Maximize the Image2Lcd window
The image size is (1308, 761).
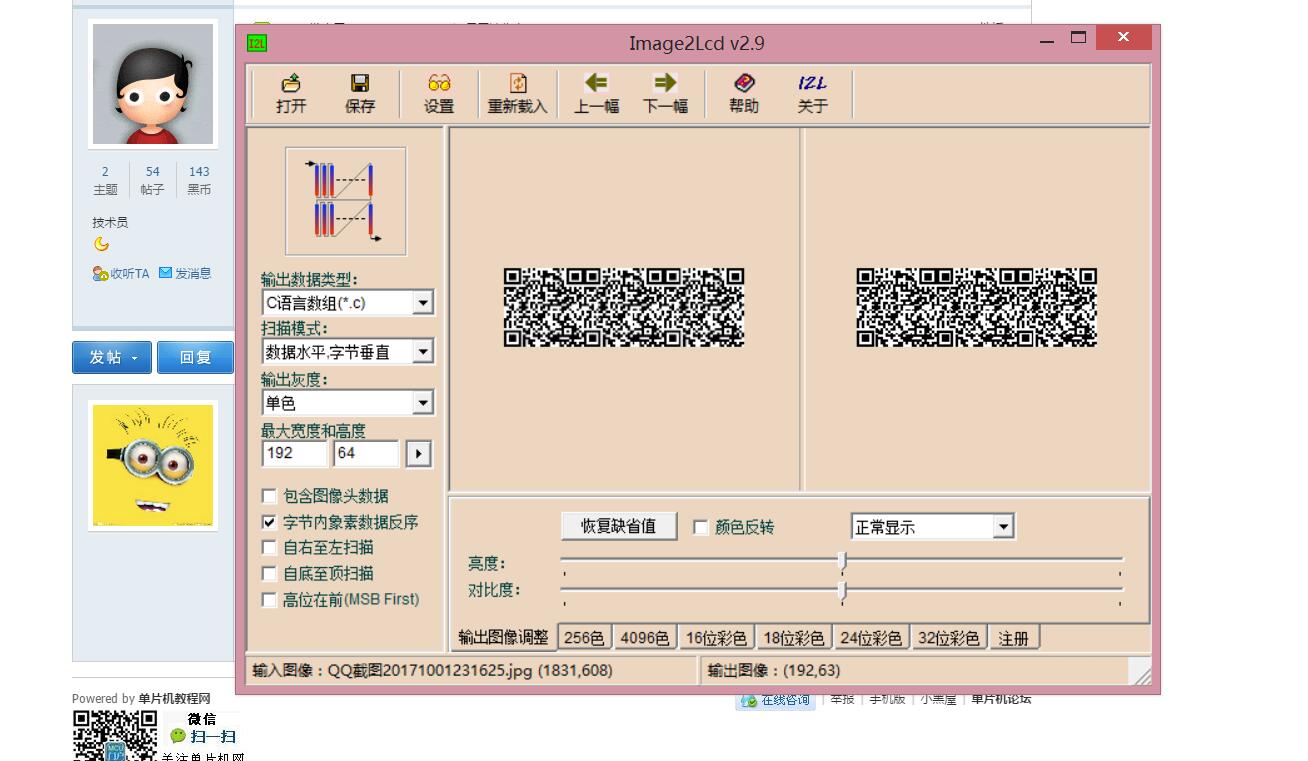tap(1078, 38)
